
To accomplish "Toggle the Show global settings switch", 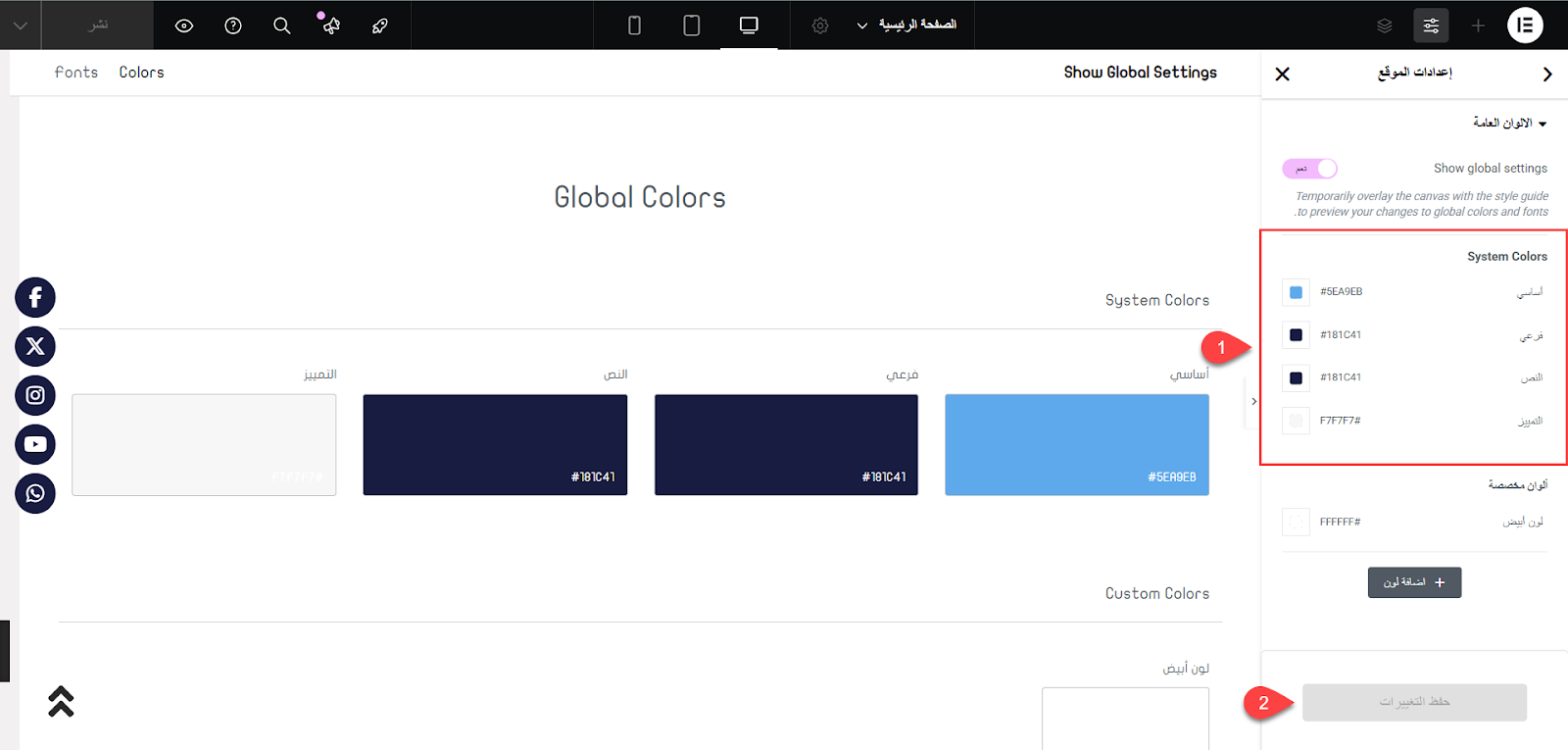I will [1309, 169].
